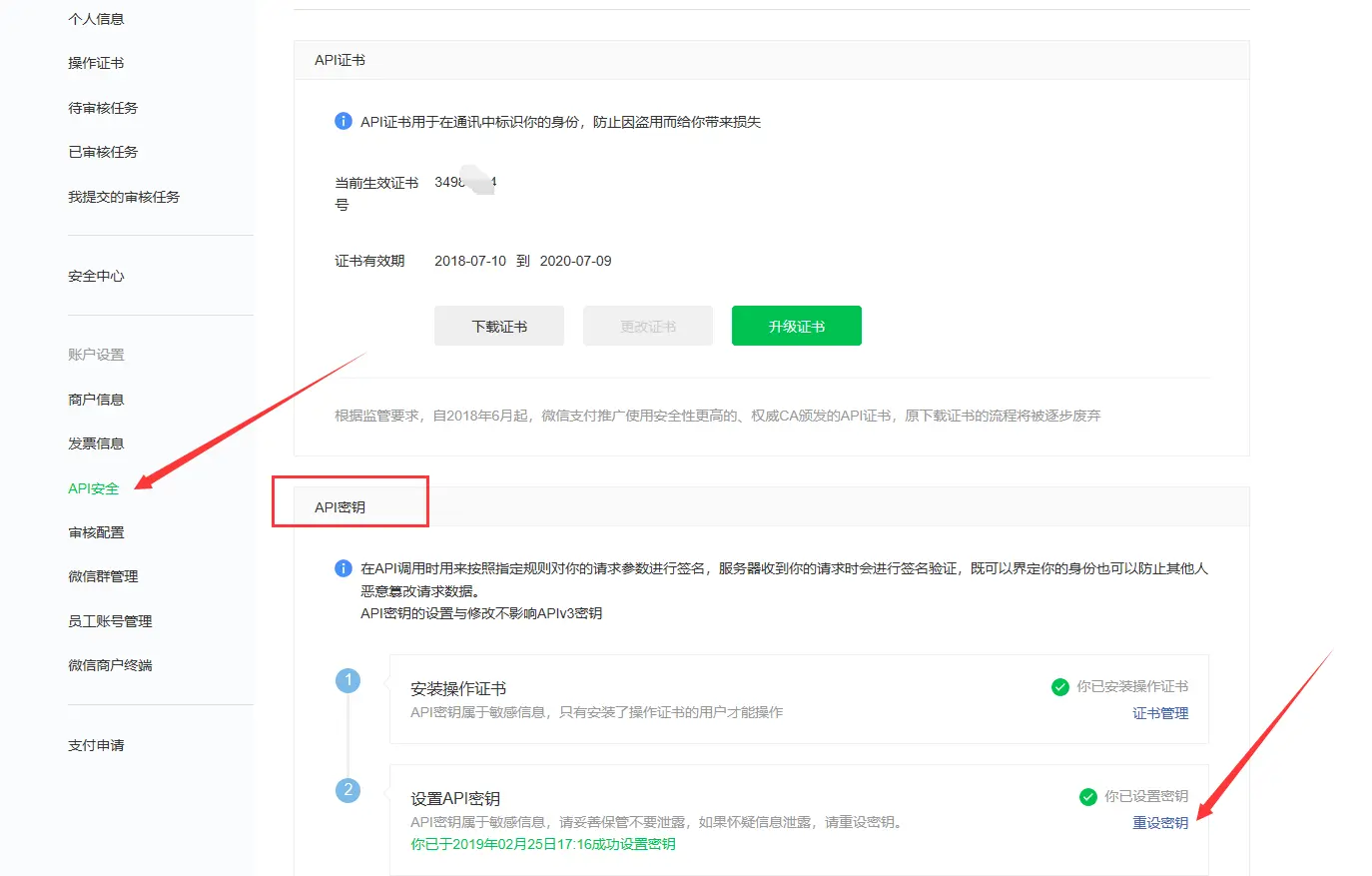Click green checkmark beside 你已设置密钥
1372x876 pixels.
[x=1088, y=797]
